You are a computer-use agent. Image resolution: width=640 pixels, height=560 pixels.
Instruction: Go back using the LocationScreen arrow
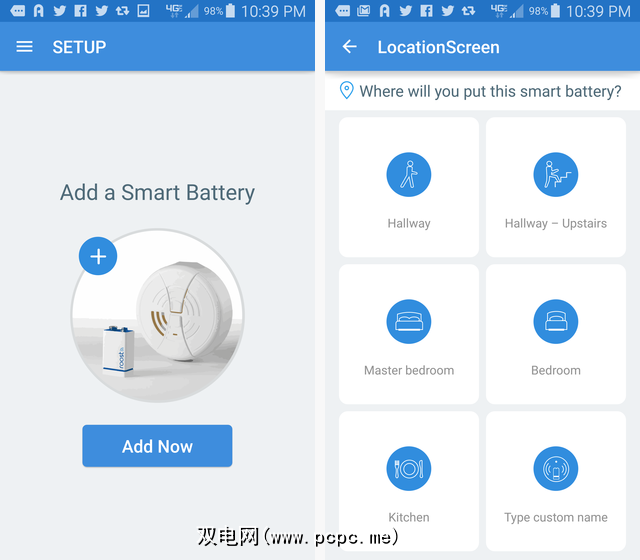[349, 47]
